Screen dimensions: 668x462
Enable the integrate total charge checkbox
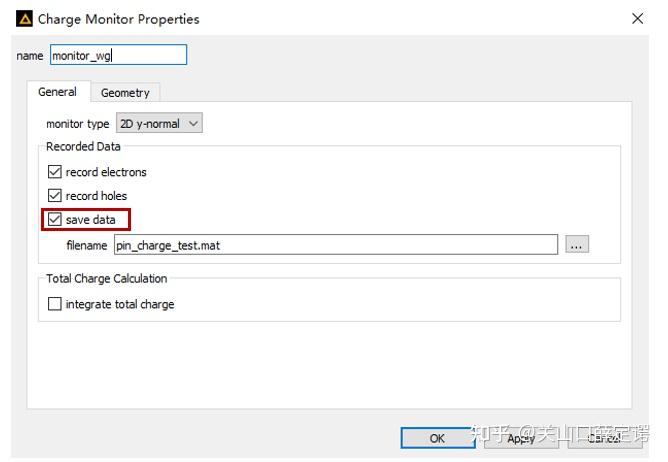(x=55, y=304)
